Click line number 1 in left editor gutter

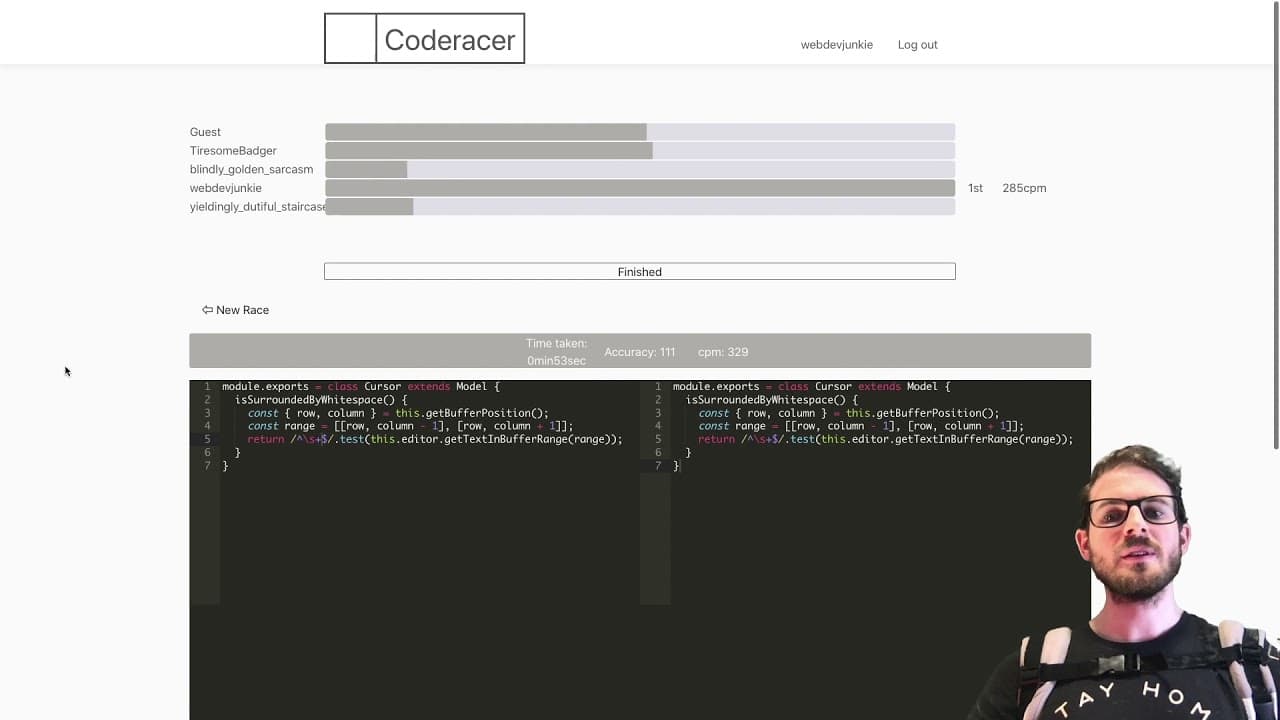(207, 387)
